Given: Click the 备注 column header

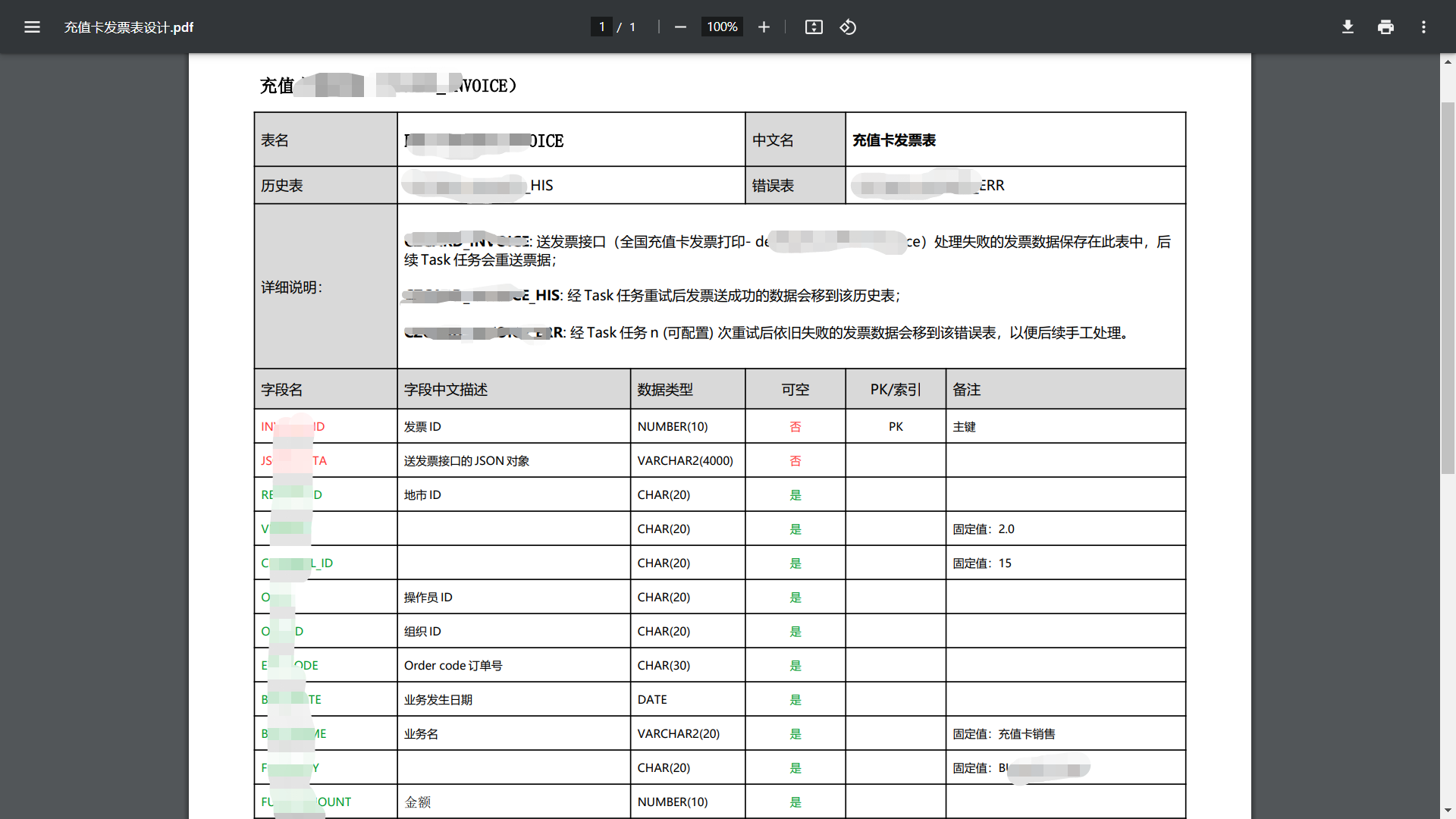Looking at the screenshot, I should [x=1066, y=390].
